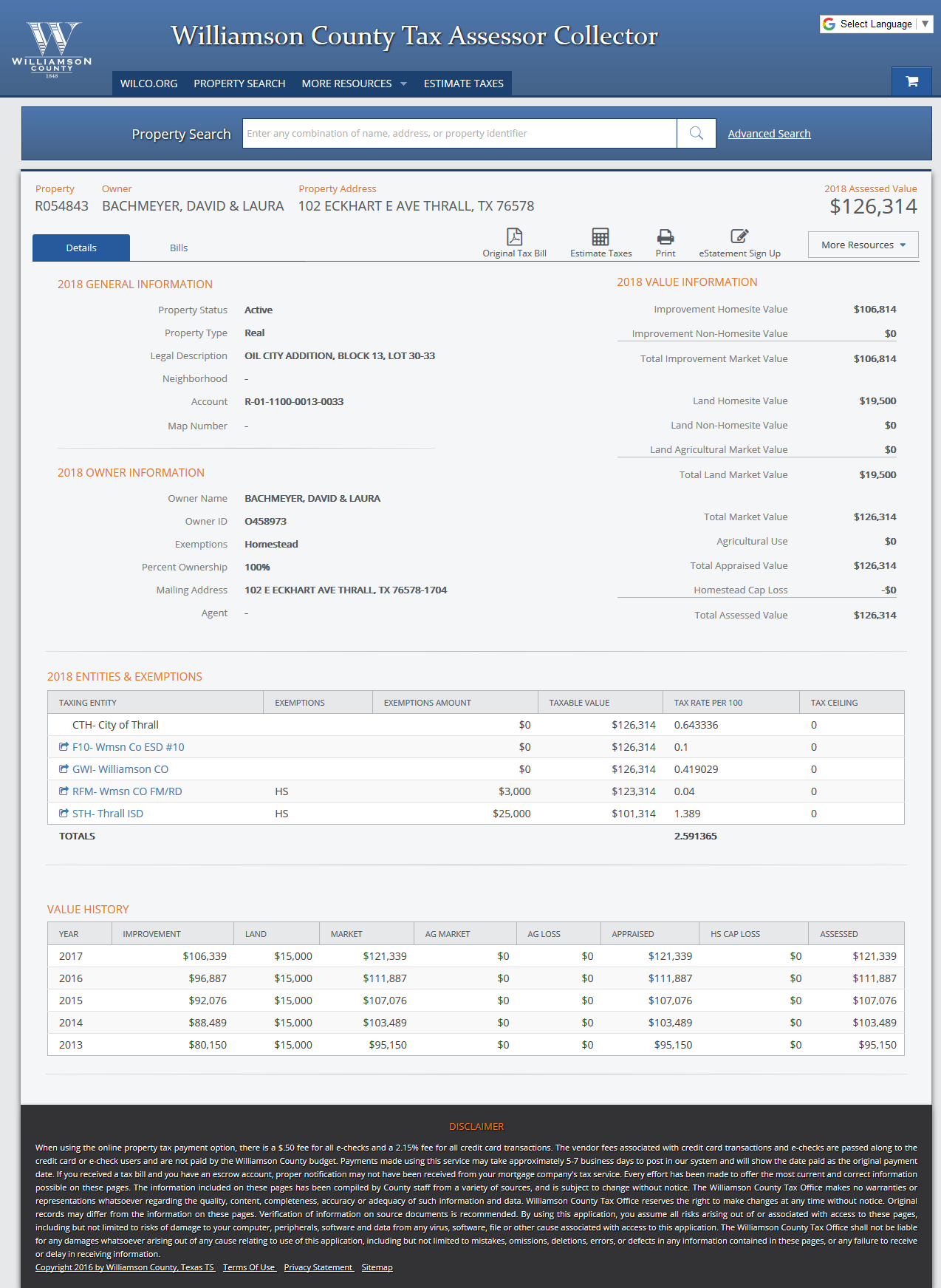Focus the property search input field

click(x=459, y=134)
